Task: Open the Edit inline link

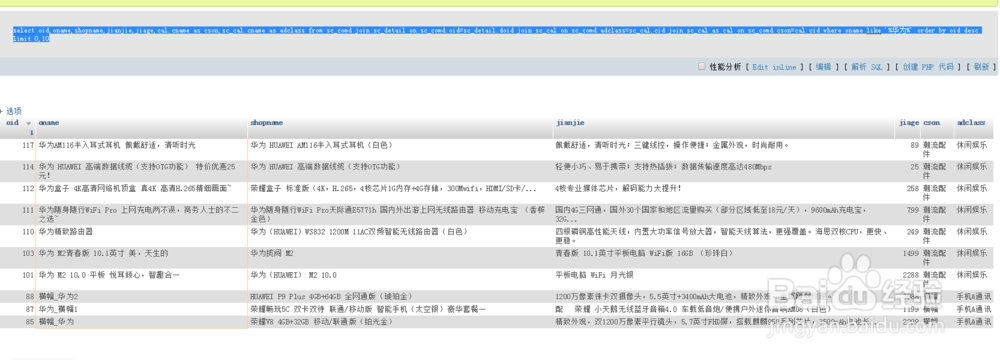Action: click(774, 67)
